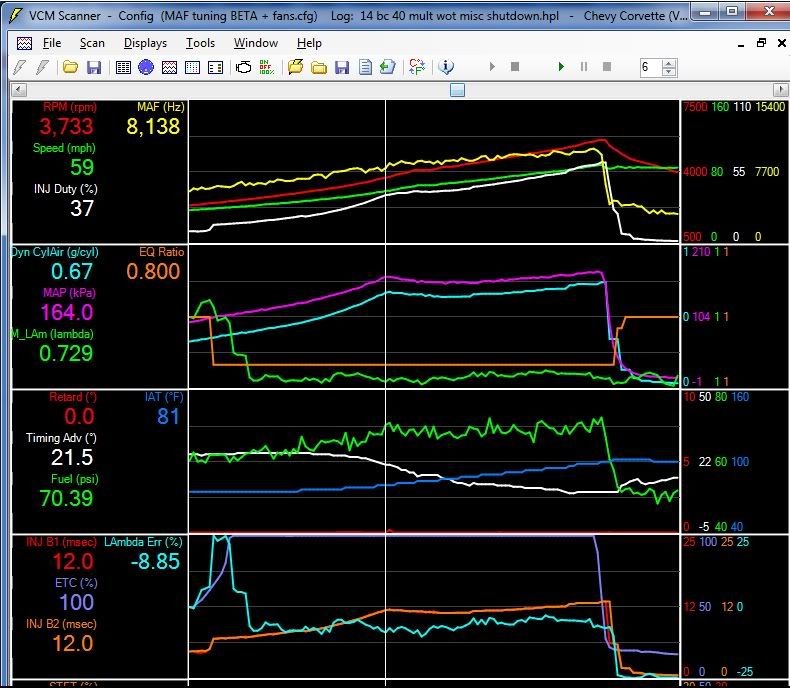790x688 pixels.
Task: Click the 7500 RPM scale label
Action: pyautogui.click(x=695, y=107)
